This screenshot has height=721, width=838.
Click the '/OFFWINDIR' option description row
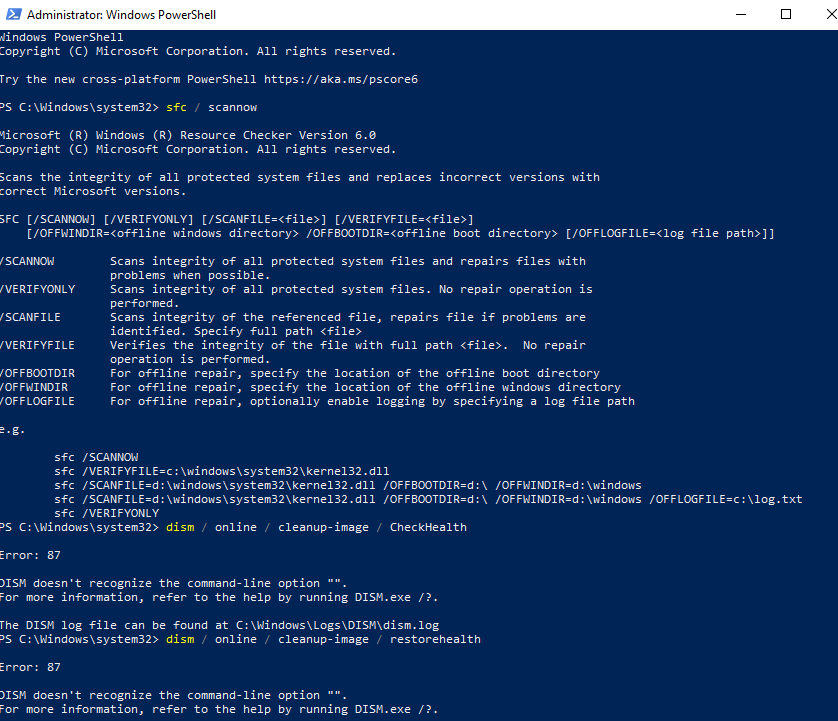pos(311,387)
